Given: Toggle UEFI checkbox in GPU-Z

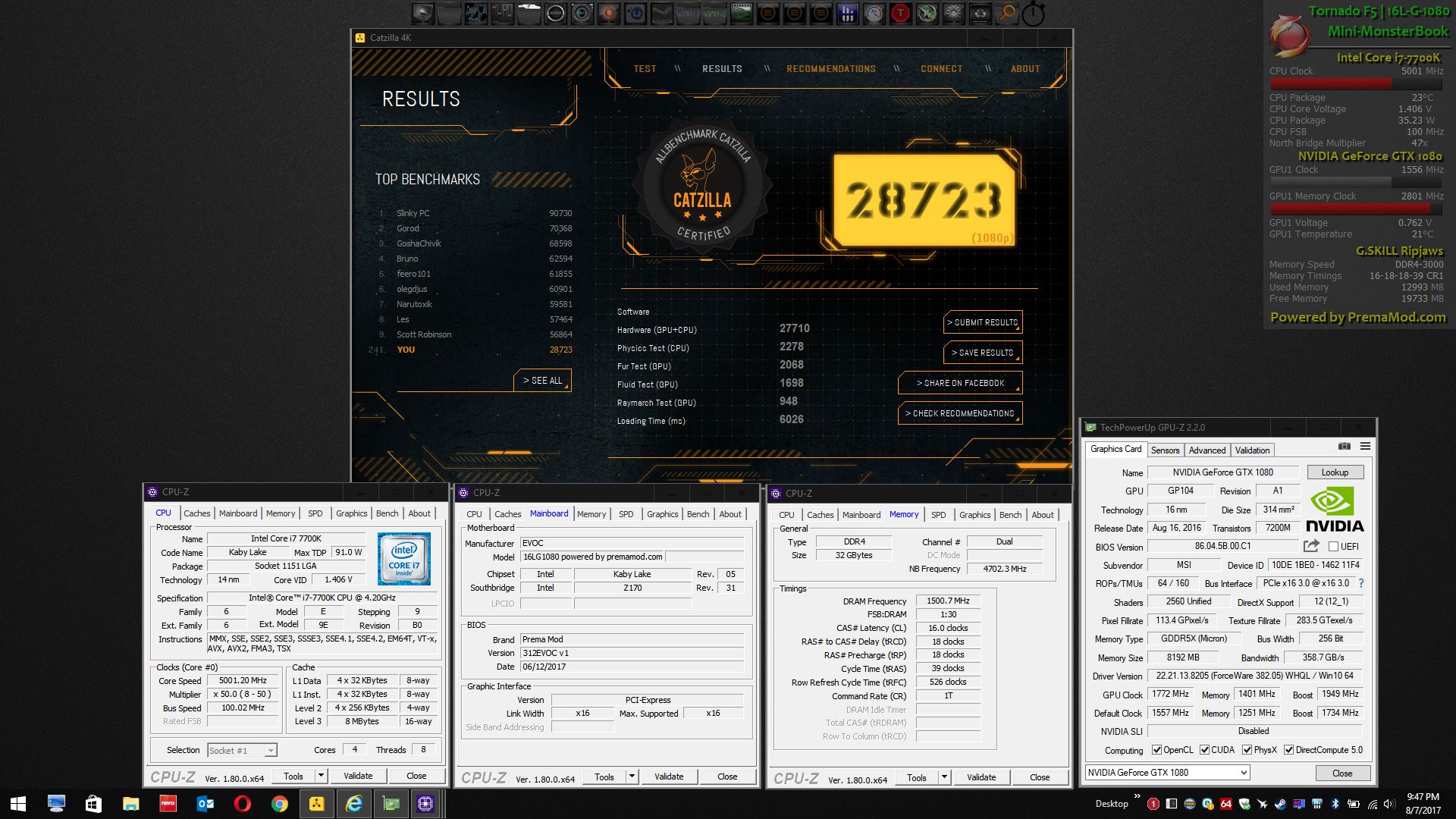Looking at the screenshot, I should pyautogui.click(x=1333, y=547).
